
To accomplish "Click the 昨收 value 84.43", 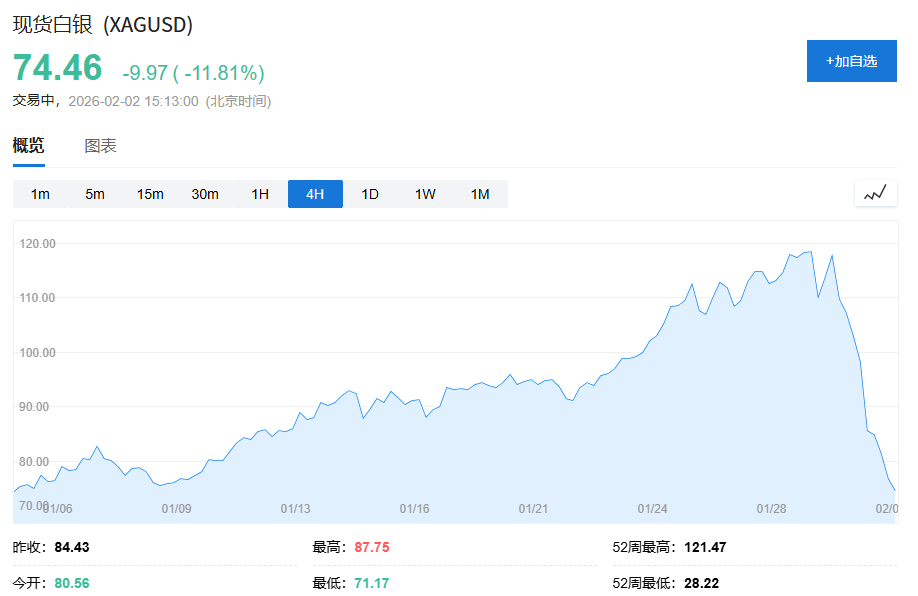I will click(x=72, y=547).
